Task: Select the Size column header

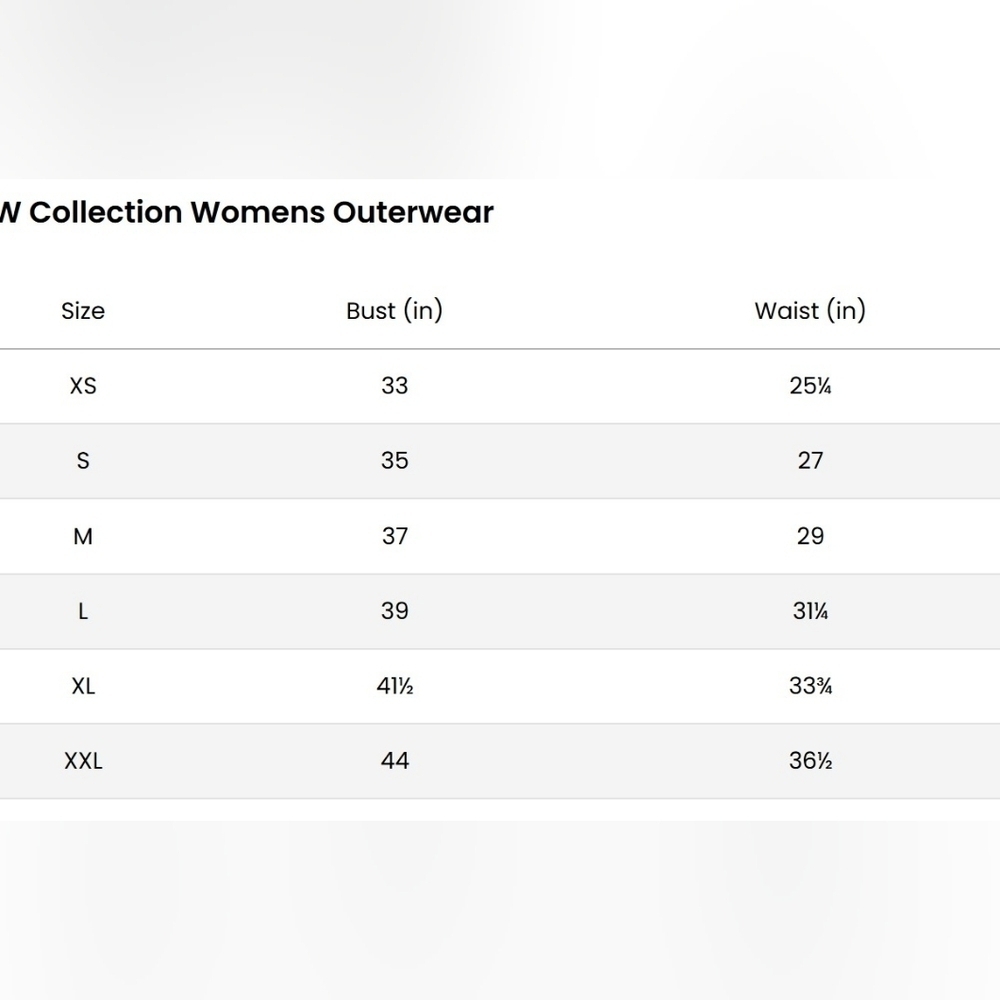Action: 83,311
